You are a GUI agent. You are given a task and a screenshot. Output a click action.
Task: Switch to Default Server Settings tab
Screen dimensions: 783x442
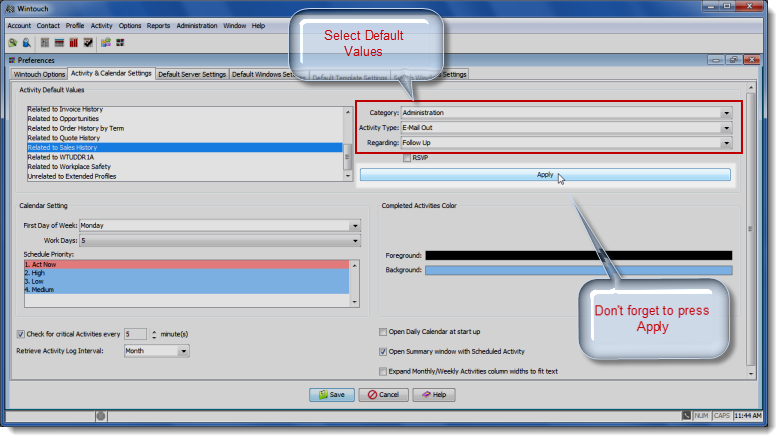(192, 74)
